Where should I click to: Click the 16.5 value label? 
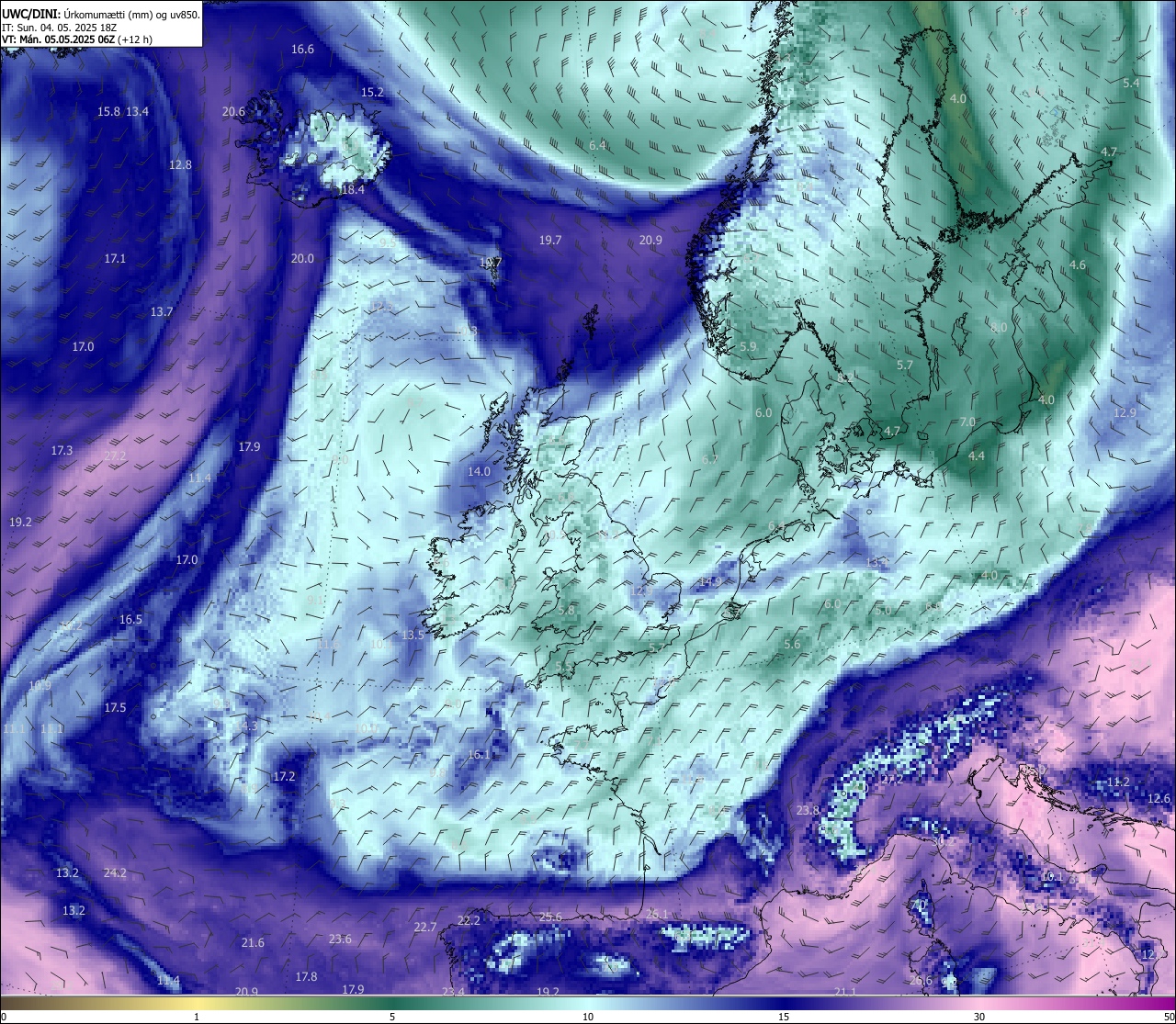click(x=130, y=620)
